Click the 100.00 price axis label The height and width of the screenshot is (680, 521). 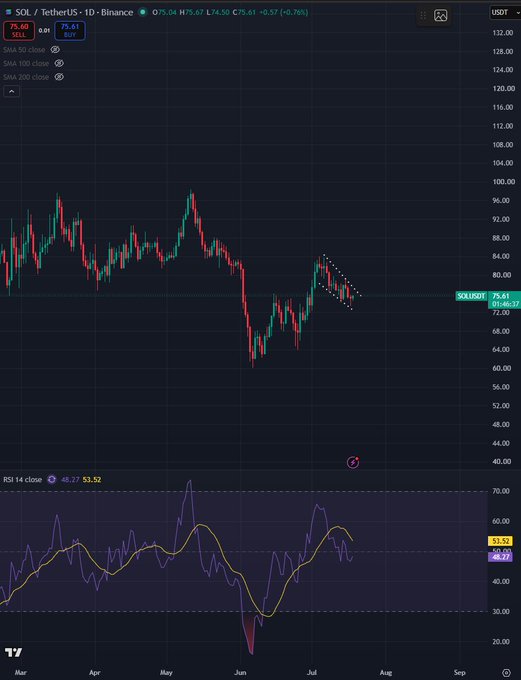[503, 182]
